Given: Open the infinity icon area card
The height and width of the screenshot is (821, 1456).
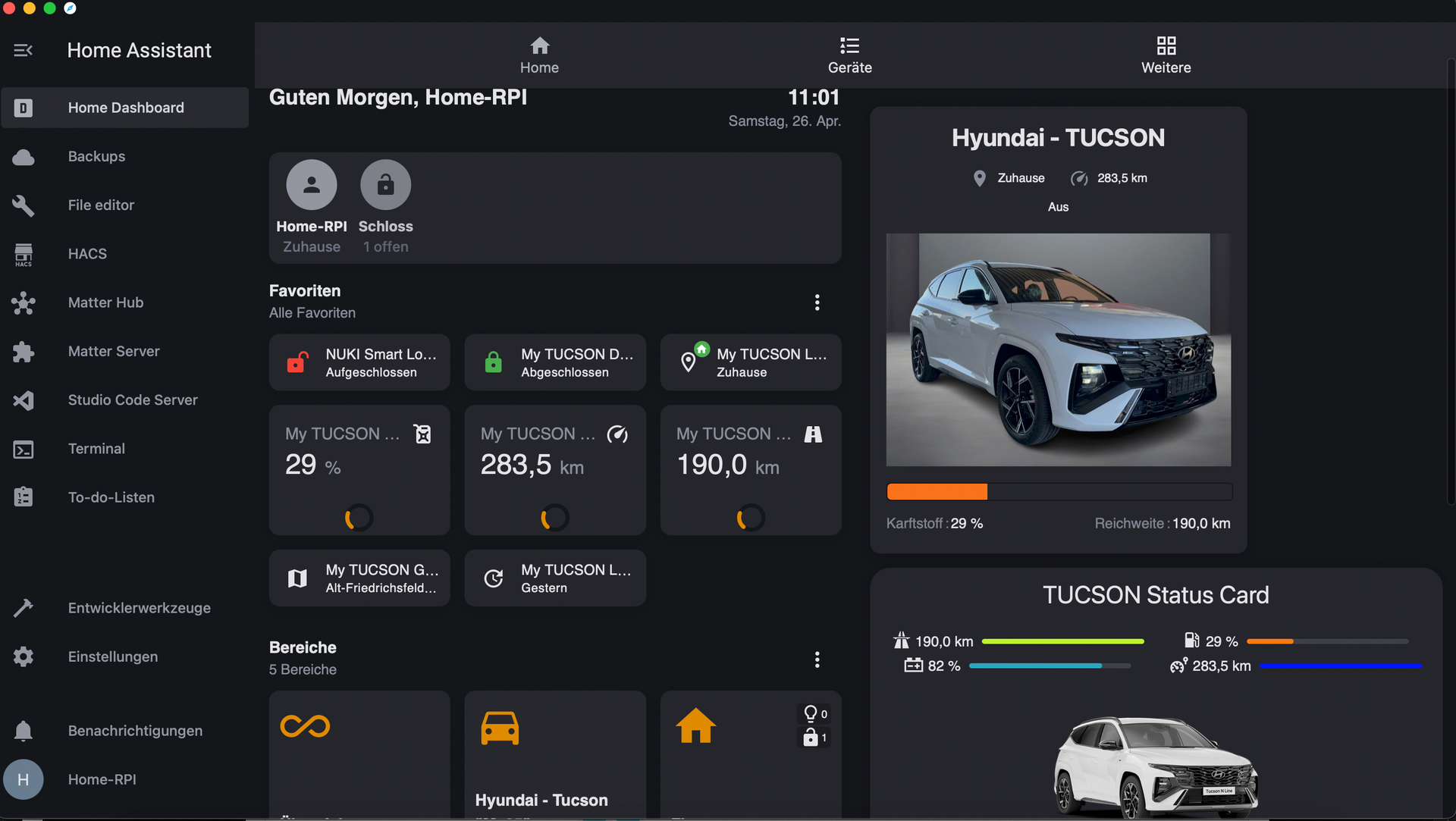Looking at the screenshot, I should 359,754.
